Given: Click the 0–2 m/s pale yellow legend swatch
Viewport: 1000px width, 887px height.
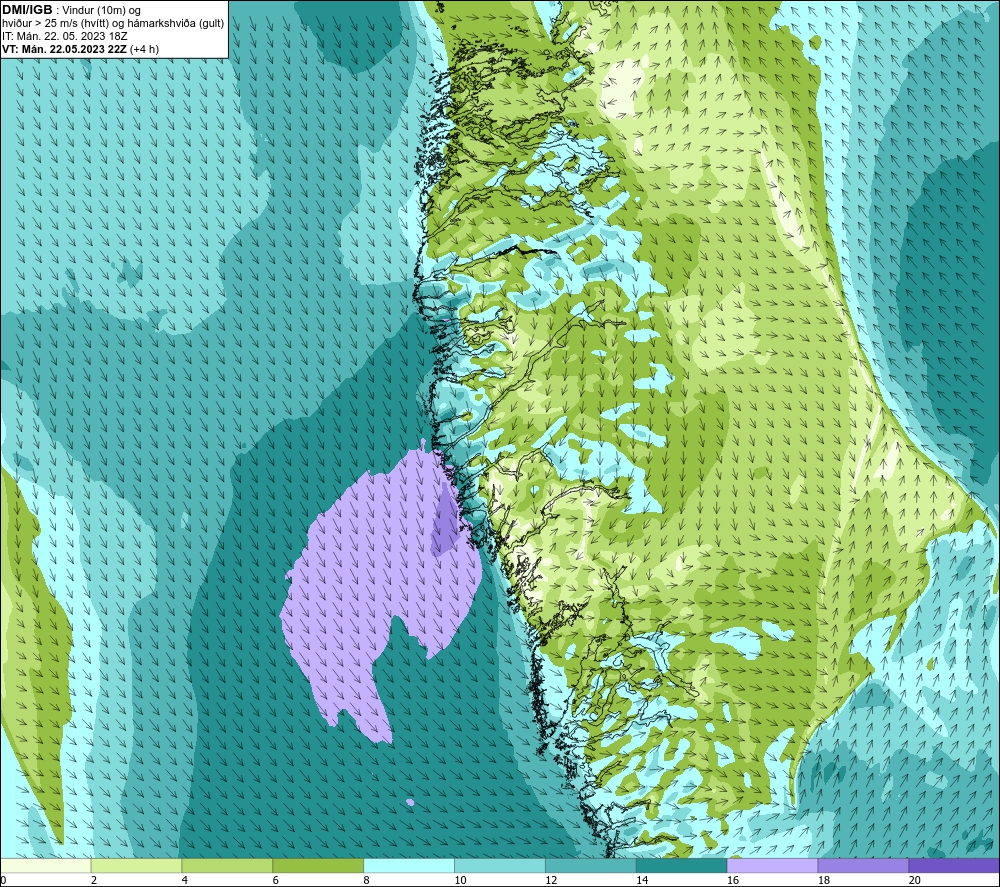Looking at the screenshot, I should 46,865.
